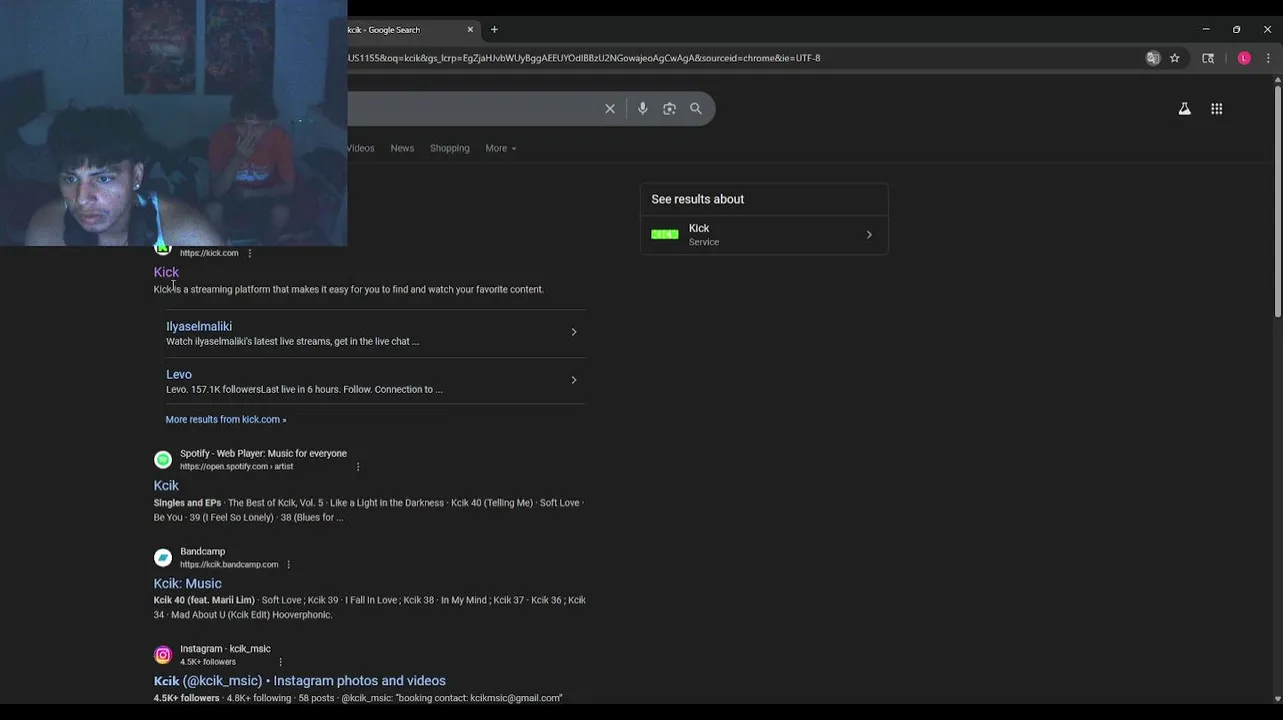
Task: Open the Kcik Spotify result title
Action: tap(166, 485)
